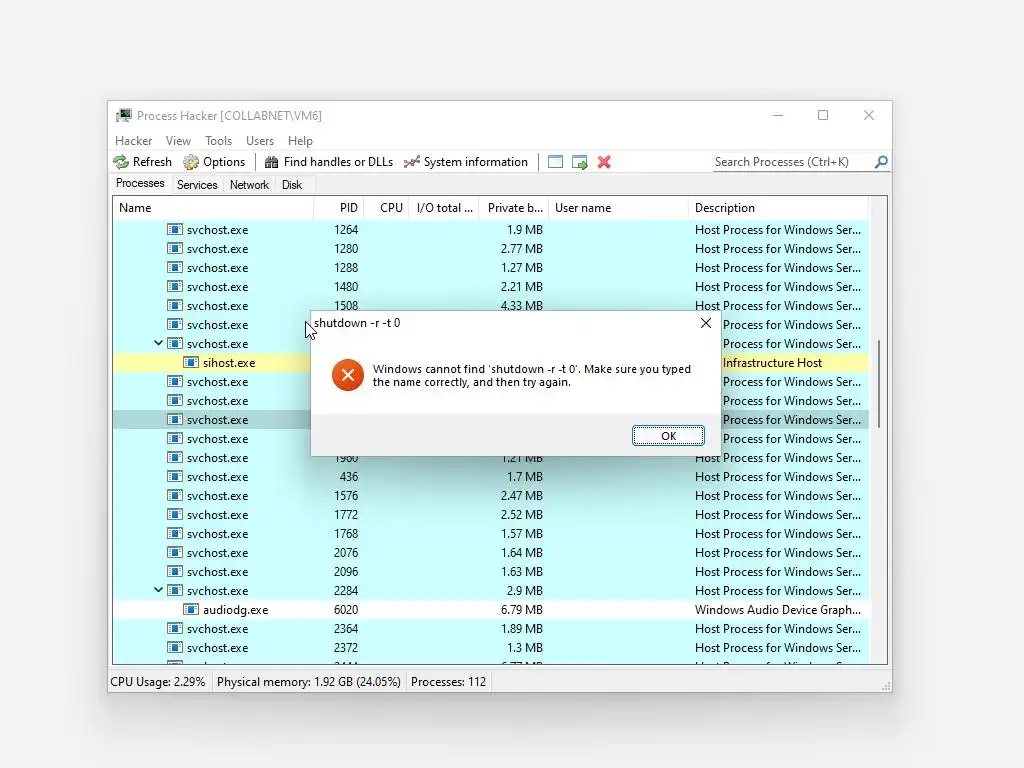Click the icon of svchost.exe PID 2364

click(x=174, y=628)
